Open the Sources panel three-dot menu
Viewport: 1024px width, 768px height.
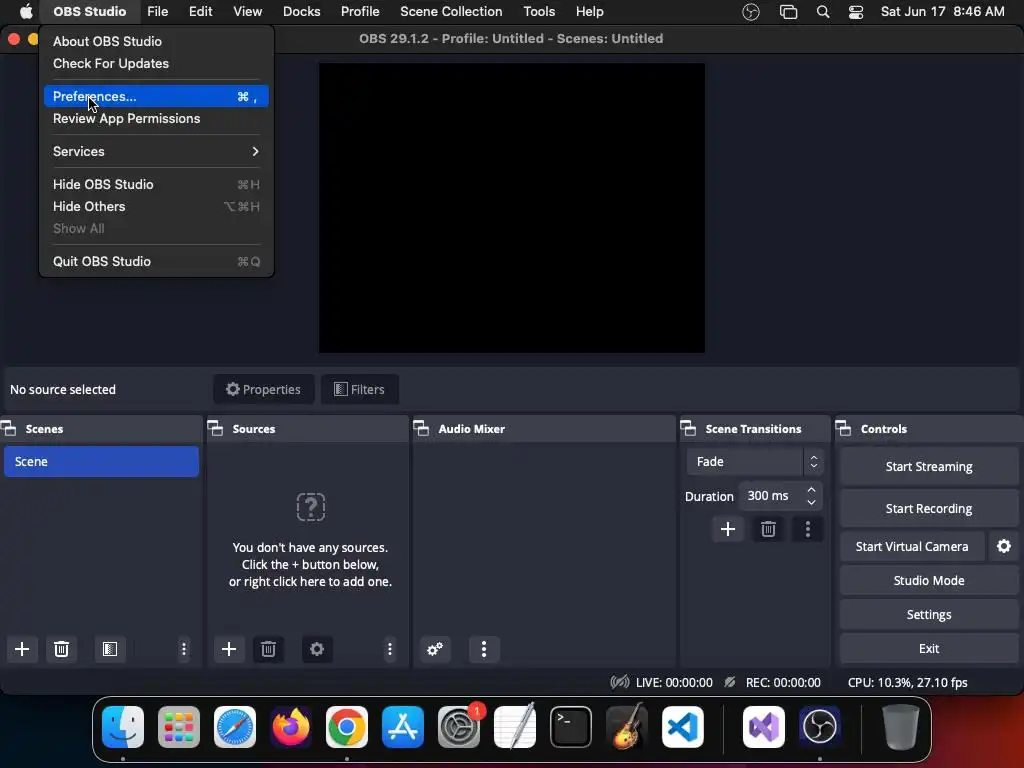(x=390, y=649)
